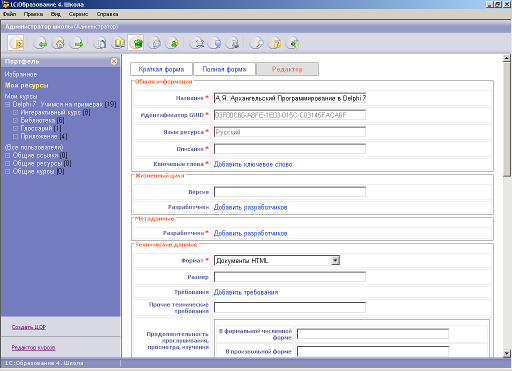Open the Редактор курсов link
512x371 pixels.
34,348
